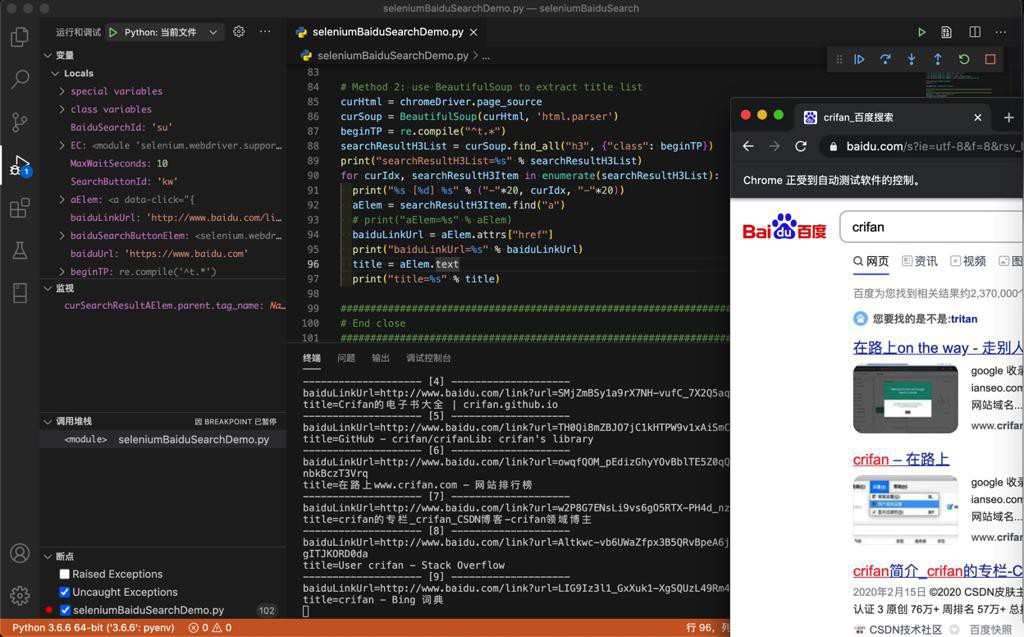Image resolution: width=1024 pixels, height=637 pixels.
Task: Open the Testing flask view
Action: (x=20, y=250)
